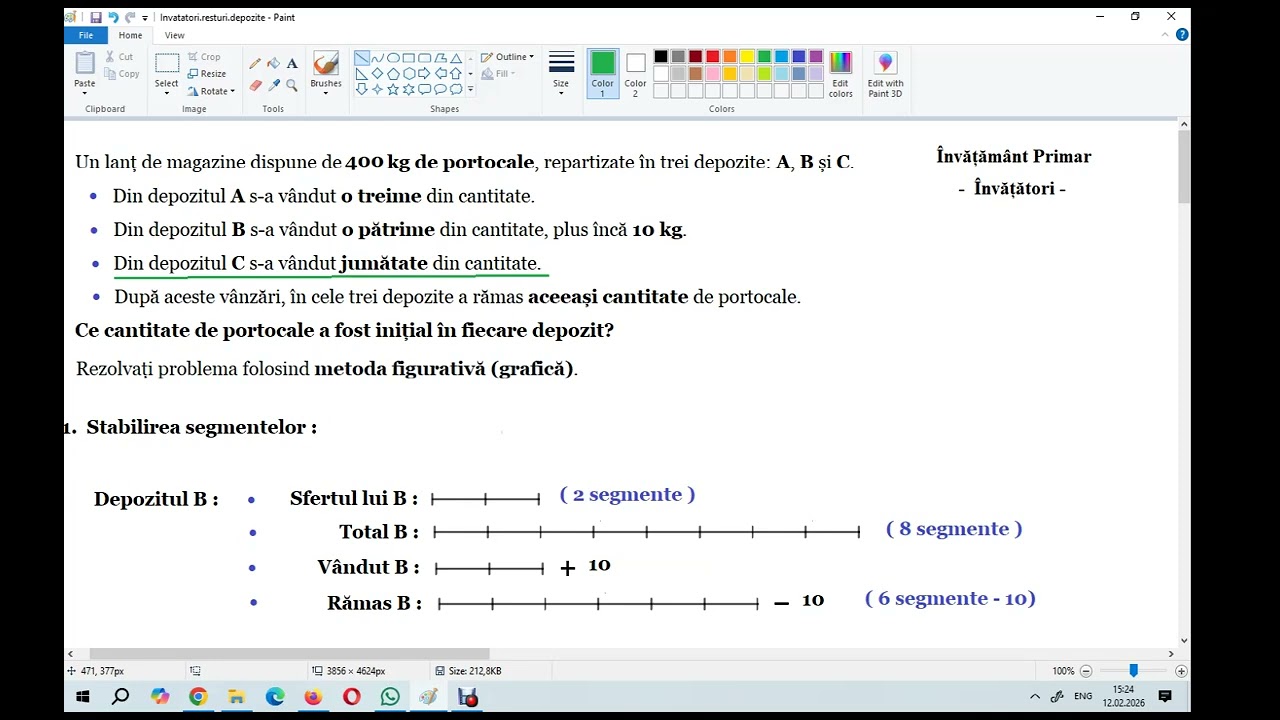Choose the Oval shape
Image resolution: width=1280 pixels, height=720 pixels.
[x=393, y=58]
